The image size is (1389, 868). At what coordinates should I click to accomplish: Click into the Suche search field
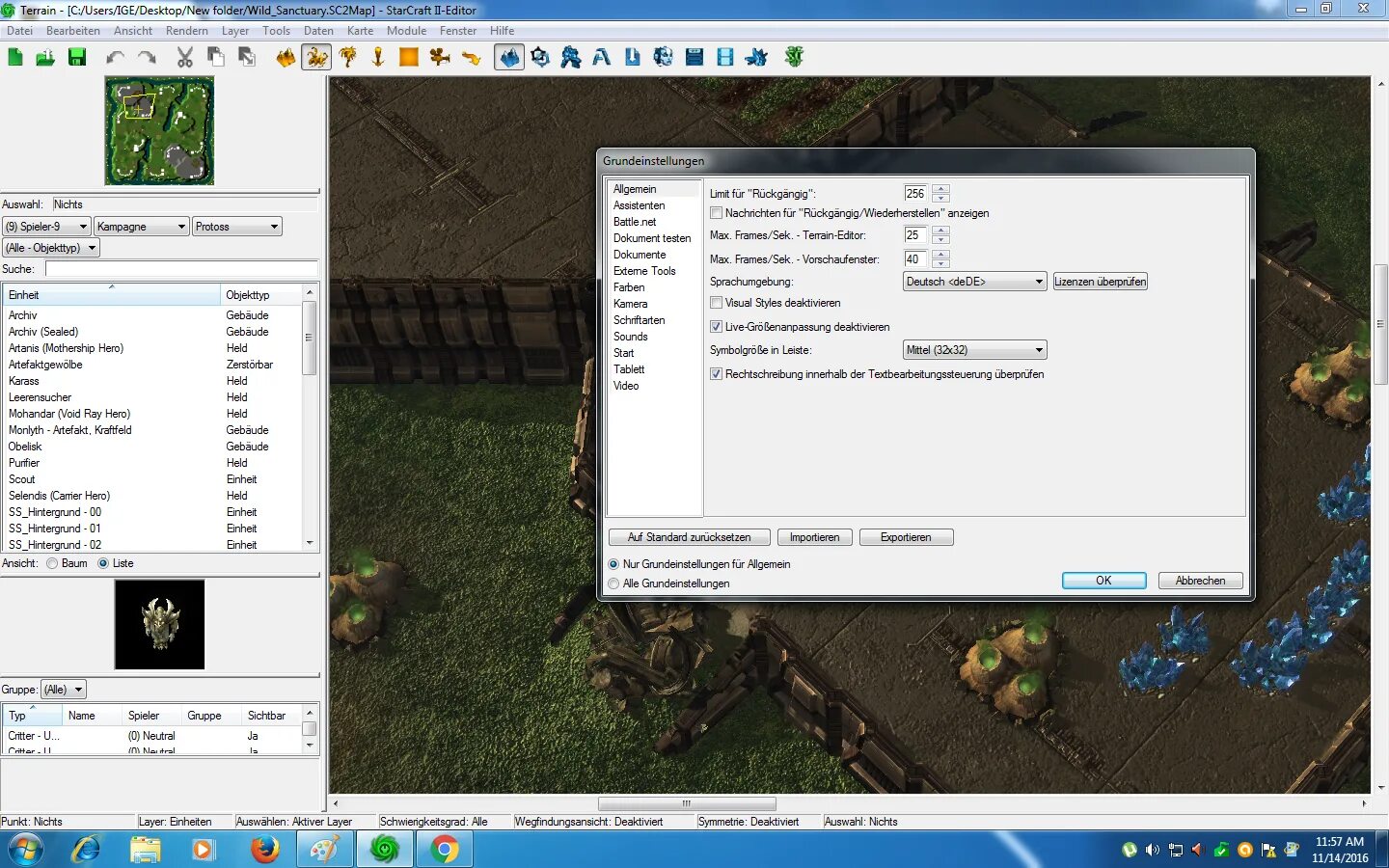[181, 269]
